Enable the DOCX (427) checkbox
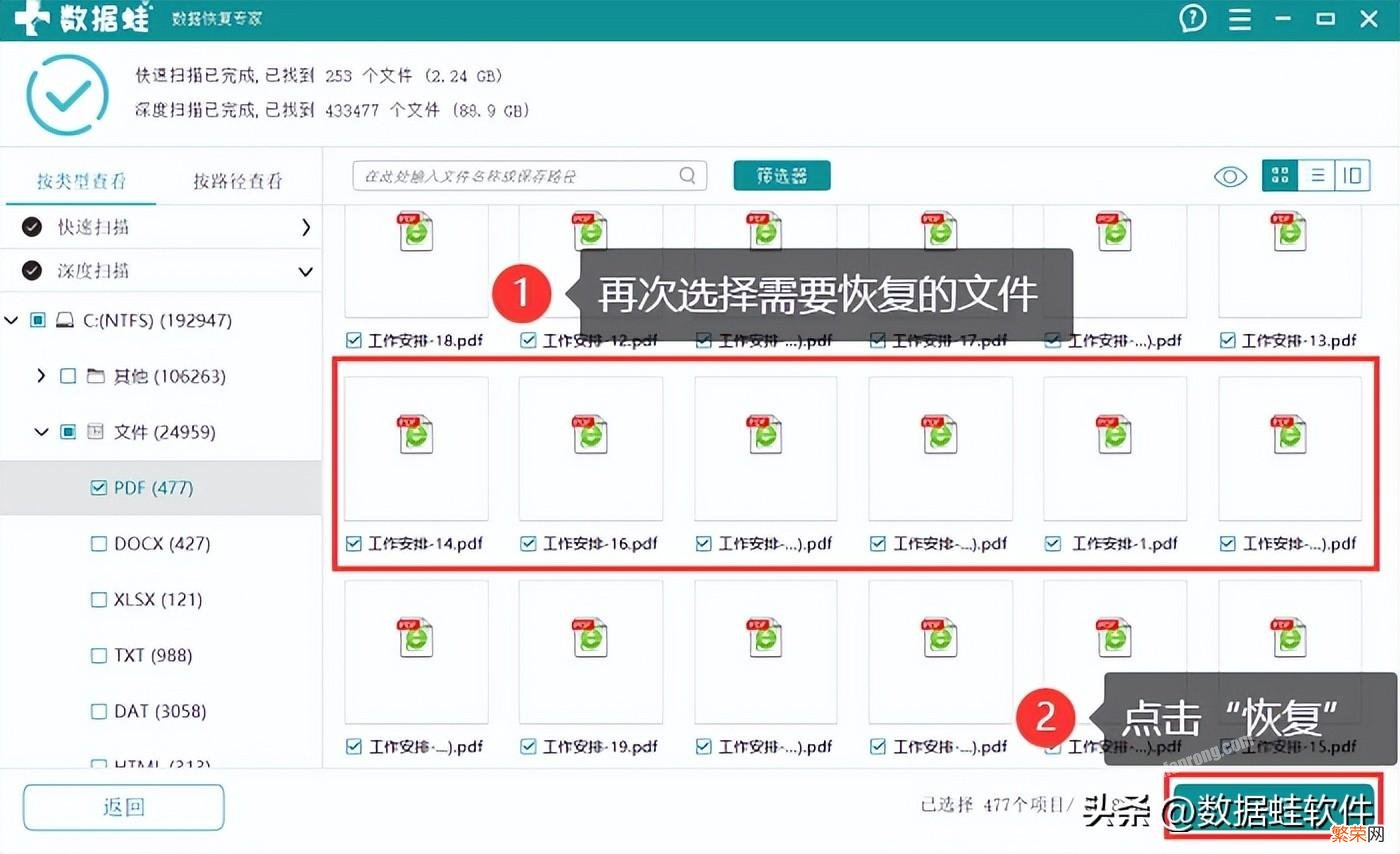 [x=98, y=544]
